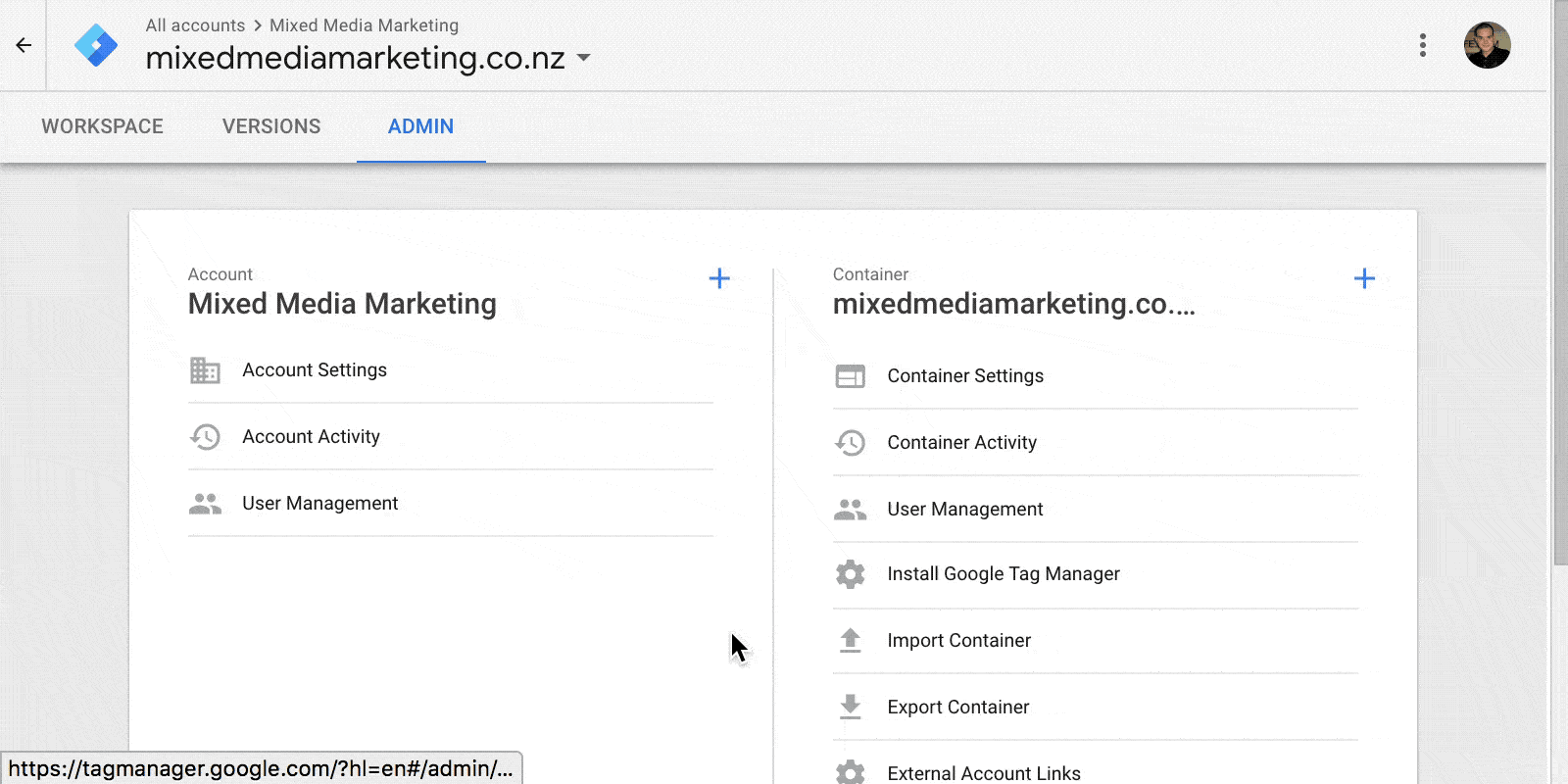The image size is (1568, 784).
Task: Switch to the Workspace tab
Action: coord(102,126)
